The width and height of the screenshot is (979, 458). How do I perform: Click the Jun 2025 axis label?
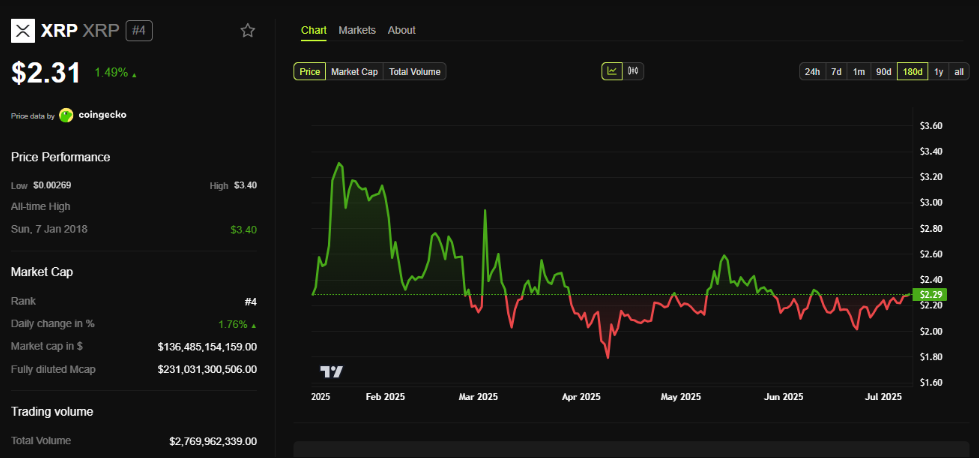(x=784, y=397)
